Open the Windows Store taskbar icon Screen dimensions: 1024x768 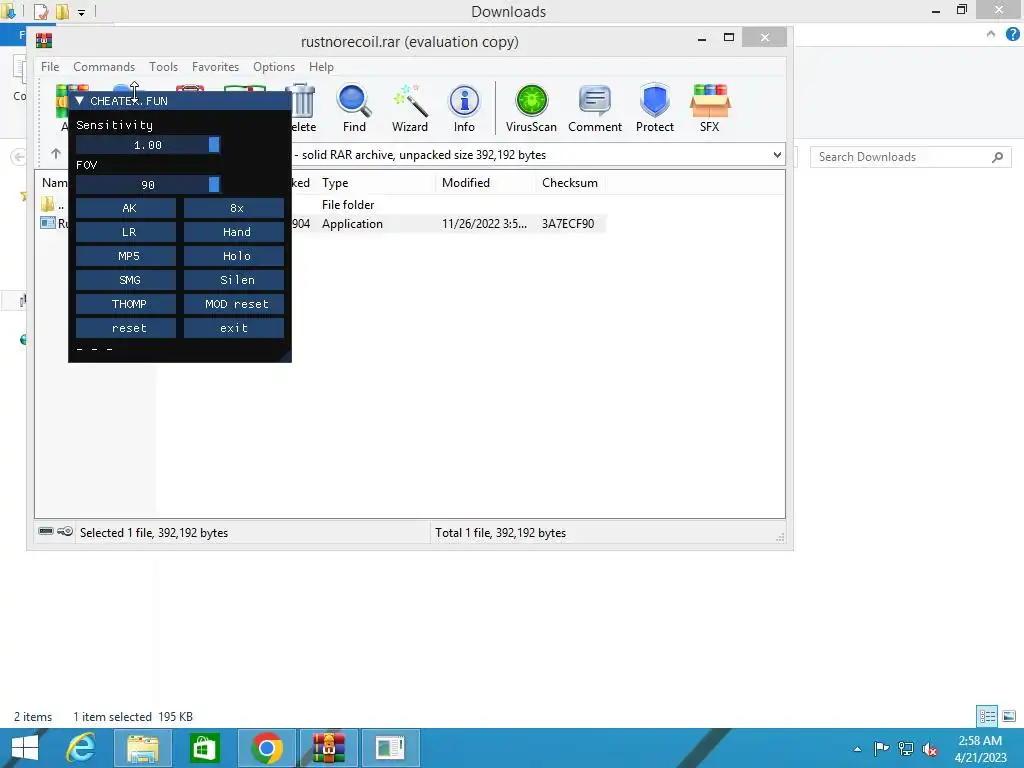tap(204, 748)
